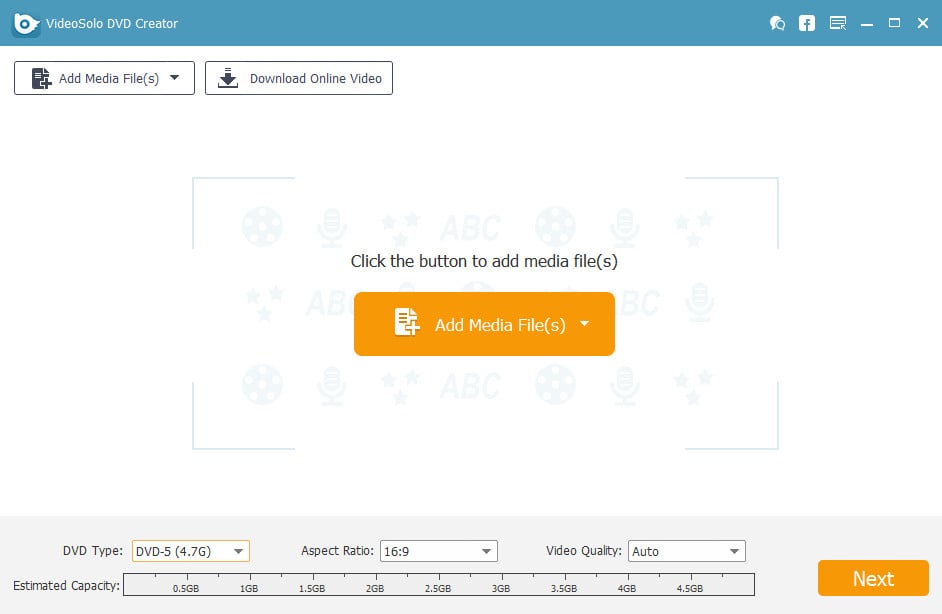Open the menu icon beside Facebook icon
Image resolution: width=942 pixels, height=614 pixels.
837,23
